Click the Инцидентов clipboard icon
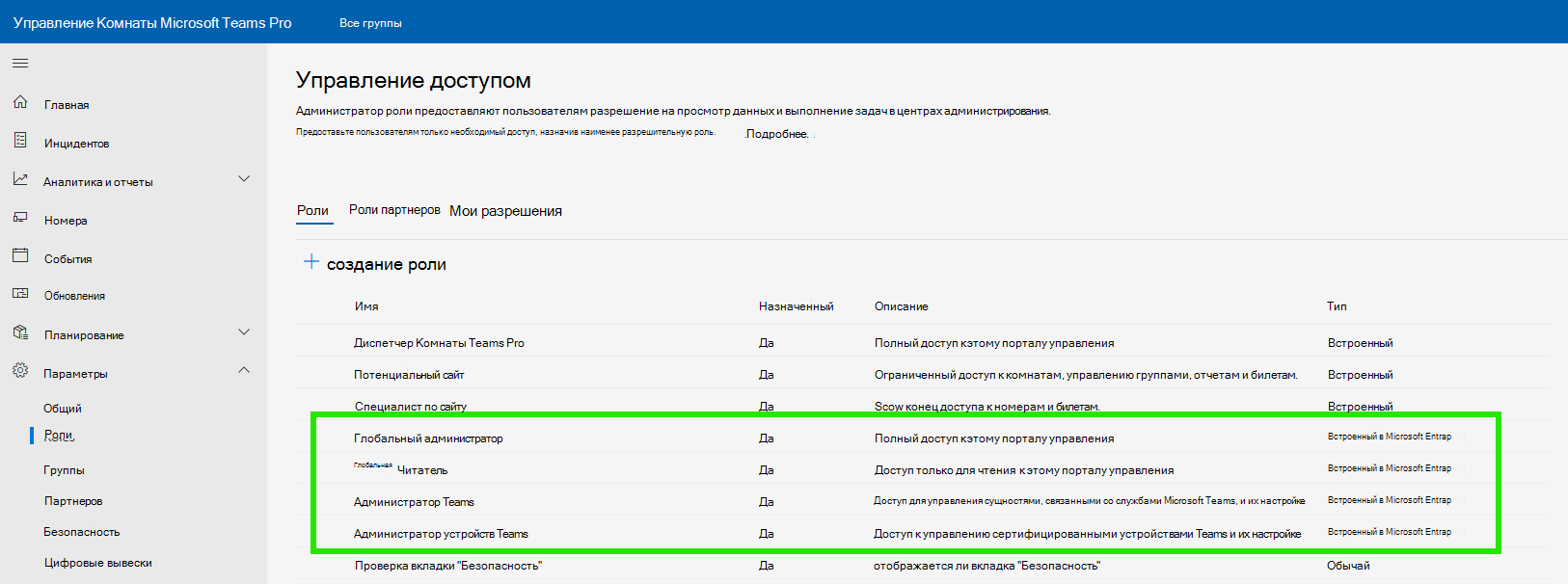The width and height of the screenshot is (1568, 584). (x=20, y=141)
